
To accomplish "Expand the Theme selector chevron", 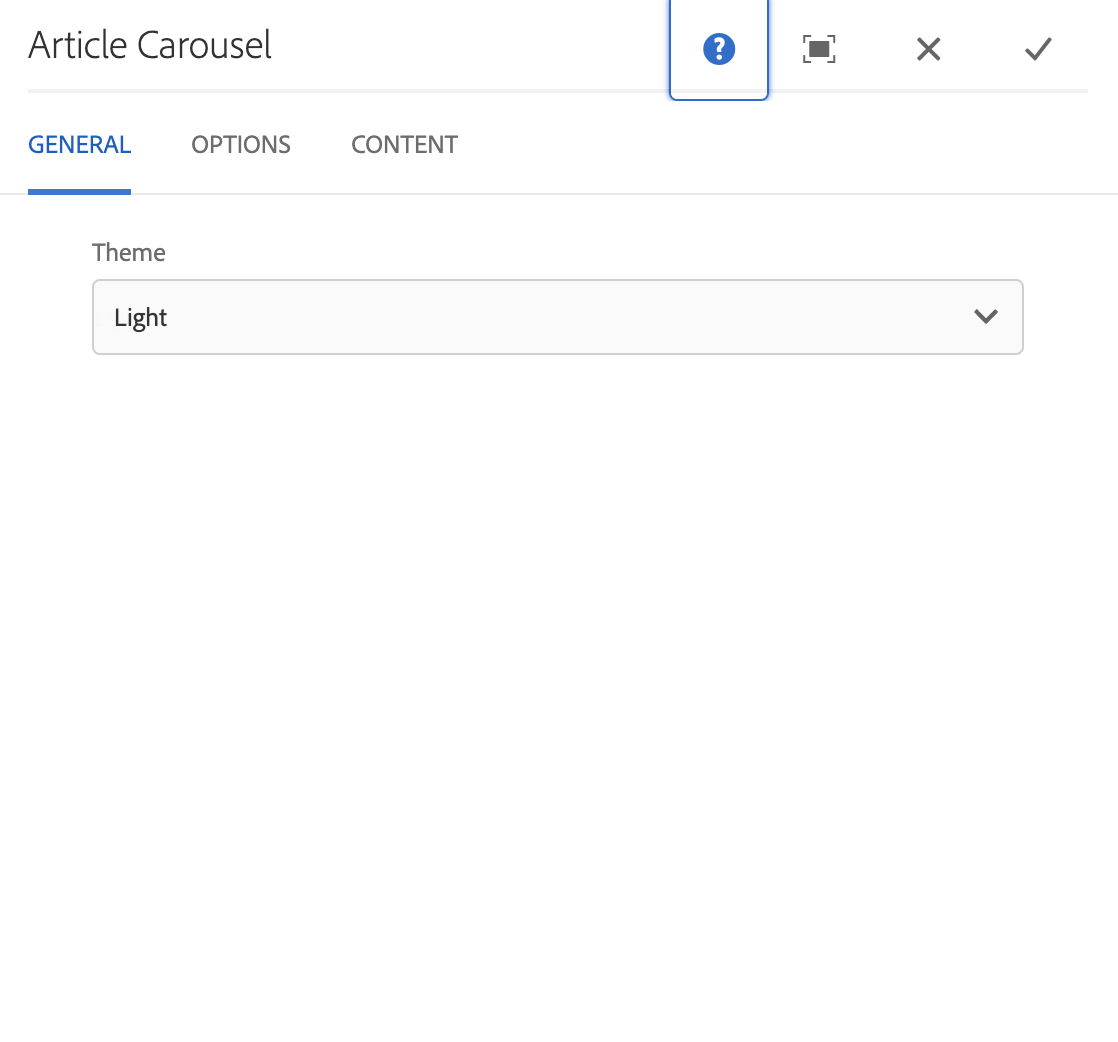I will click(987, 317).
